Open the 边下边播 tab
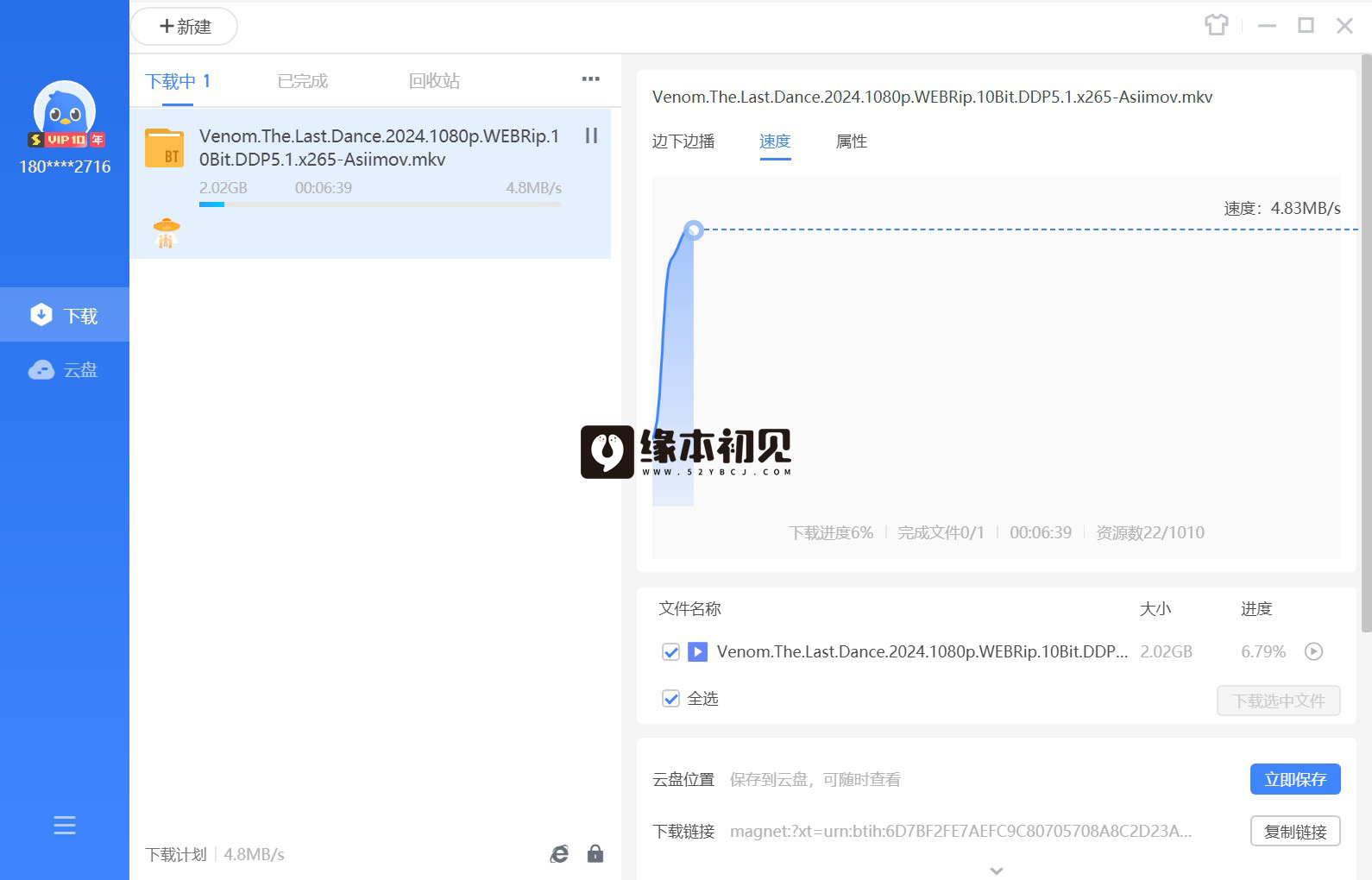 [x=683, y=141]
